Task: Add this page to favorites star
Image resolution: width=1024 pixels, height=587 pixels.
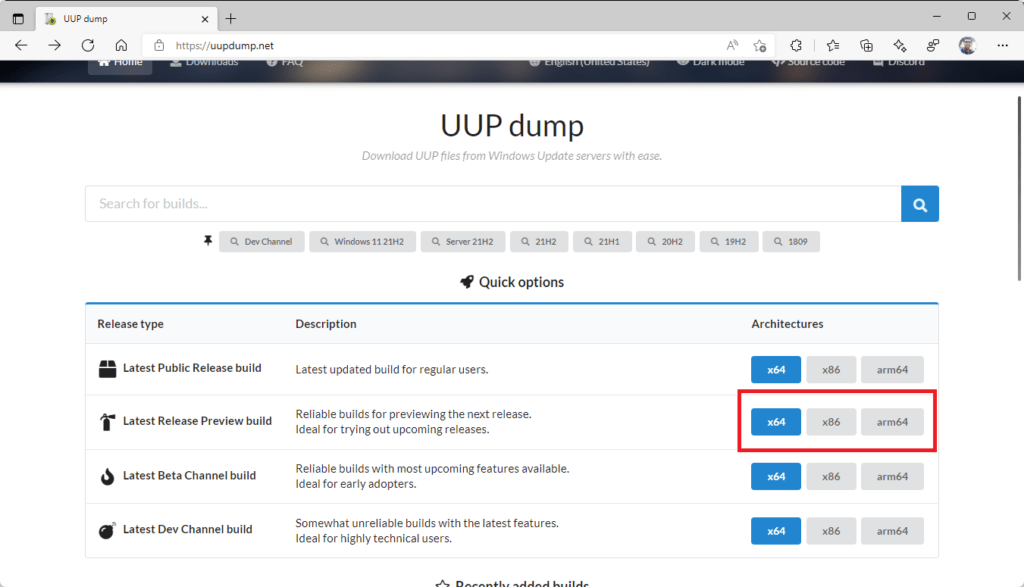Action: [760, 45]
